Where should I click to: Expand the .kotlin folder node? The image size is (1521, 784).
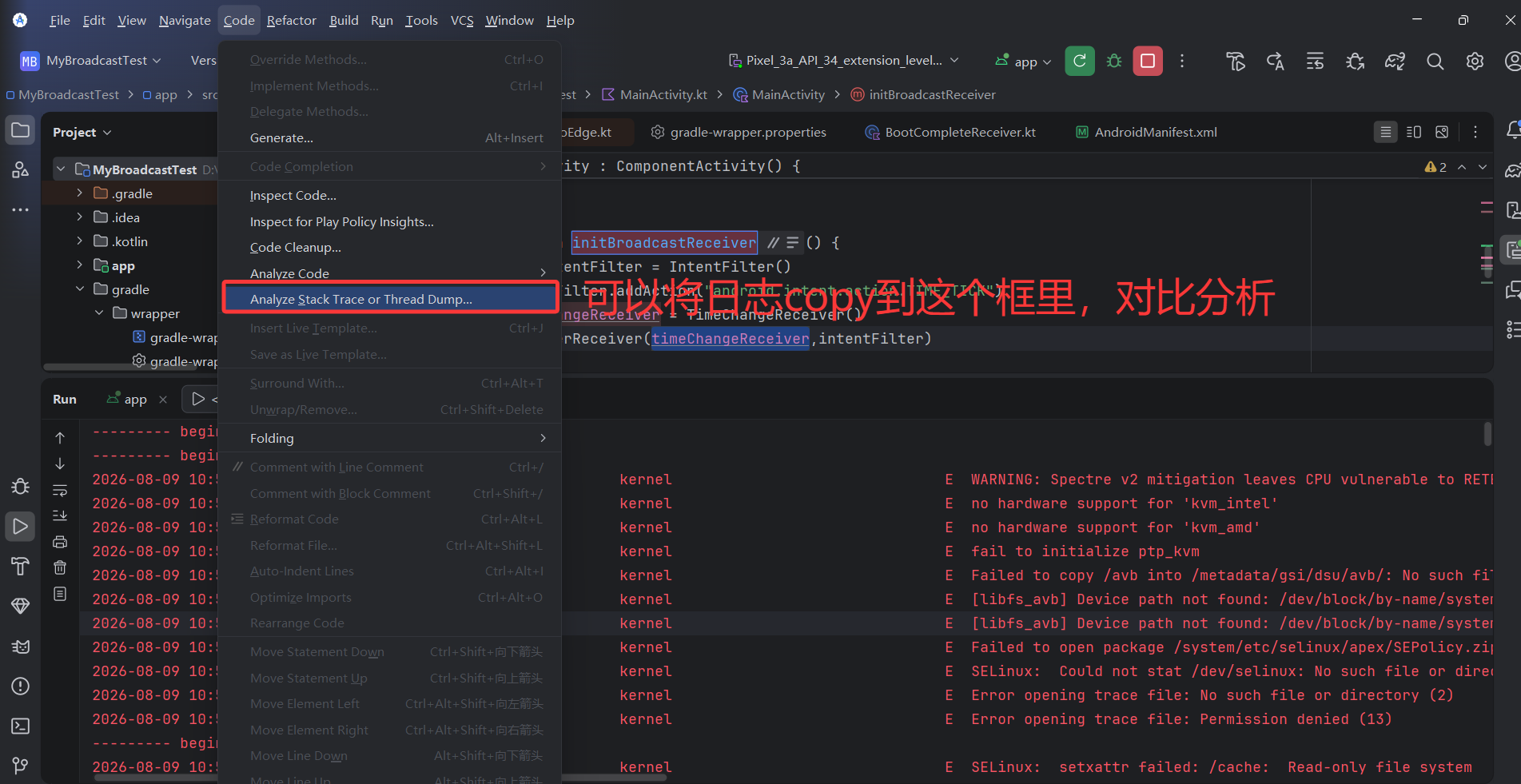(x=79, y=241)
